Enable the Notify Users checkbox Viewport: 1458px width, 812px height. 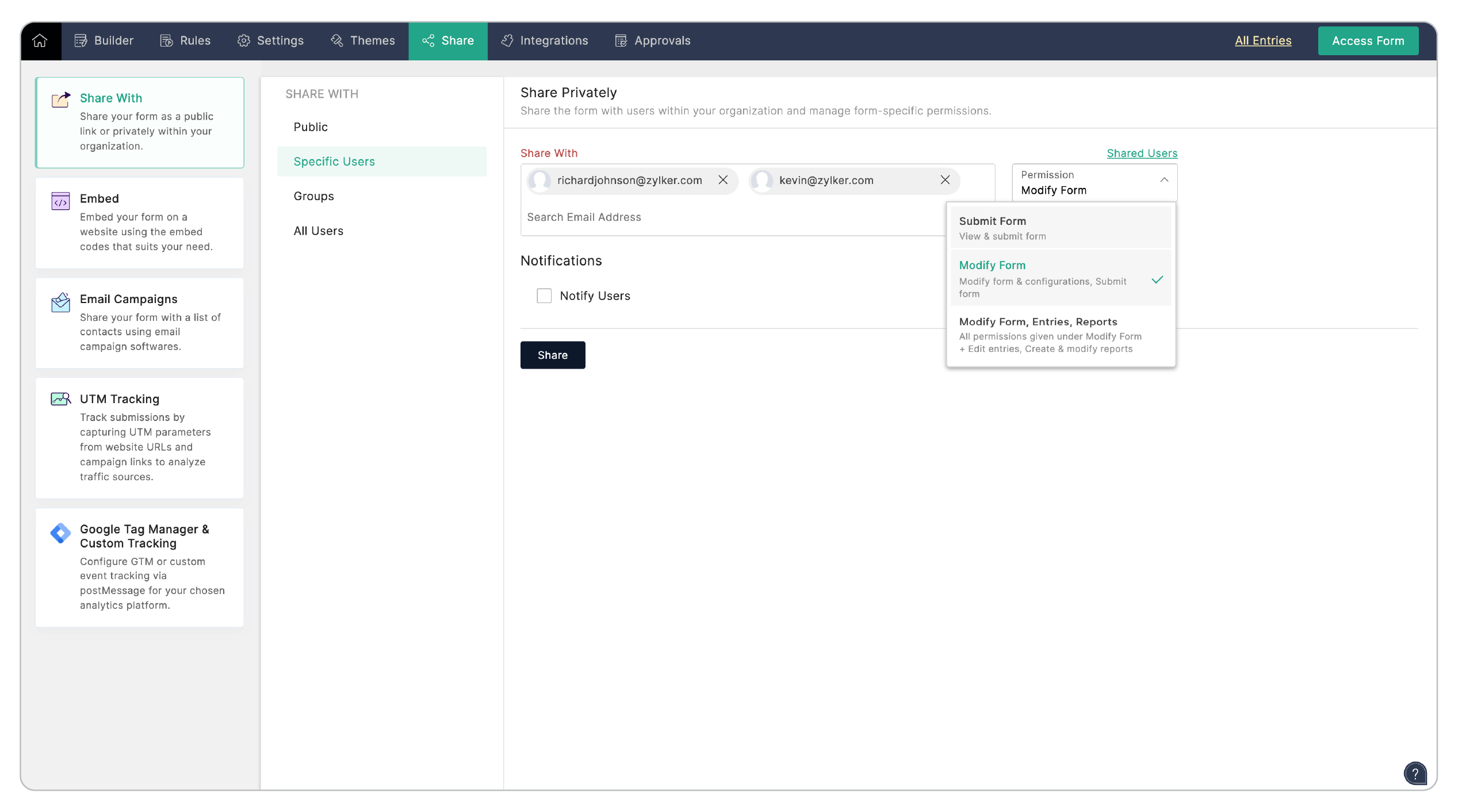[544, 295]
